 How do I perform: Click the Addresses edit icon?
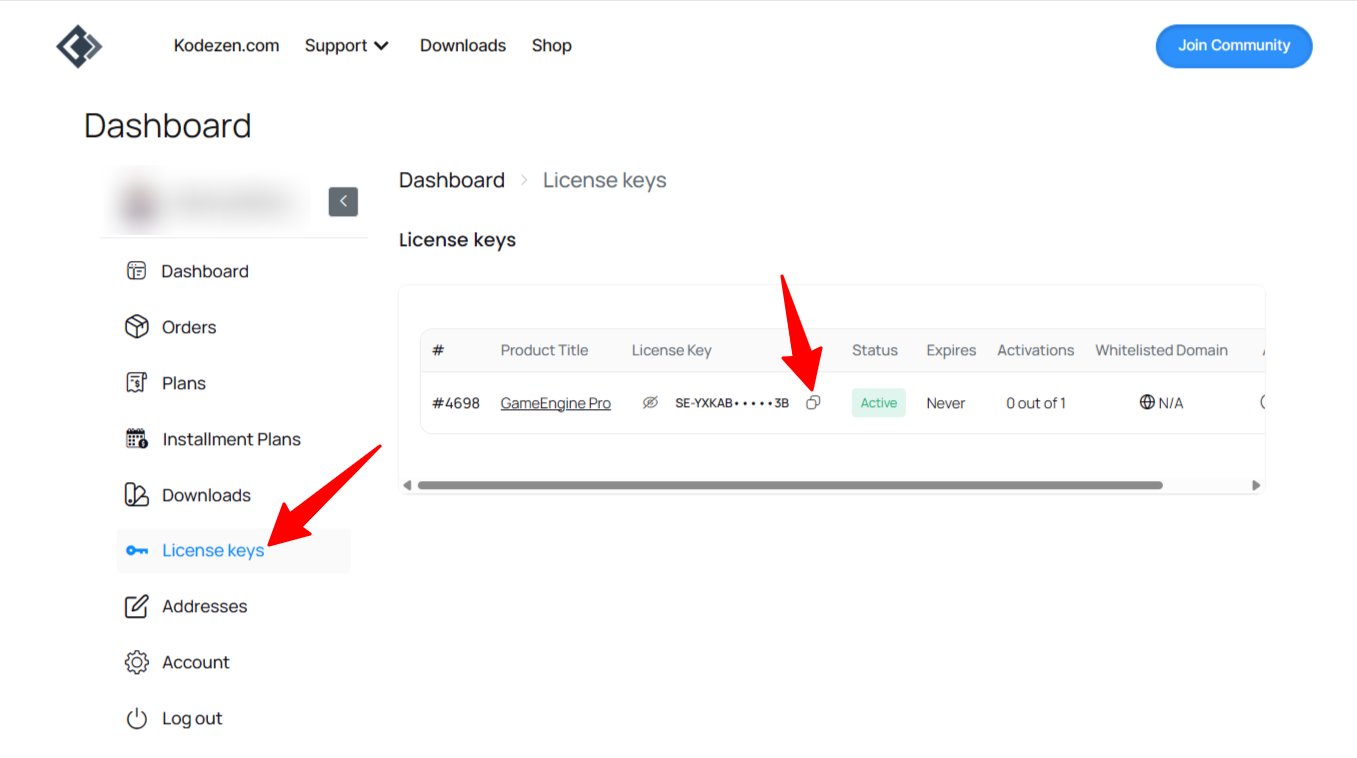137,607
